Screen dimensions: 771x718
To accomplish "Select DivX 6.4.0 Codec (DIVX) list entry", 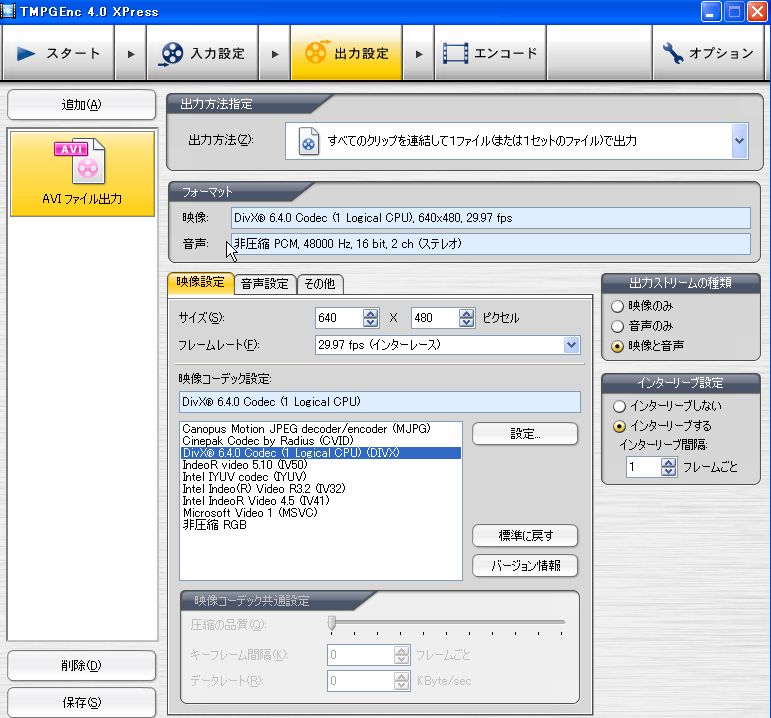I will point(321,453).
